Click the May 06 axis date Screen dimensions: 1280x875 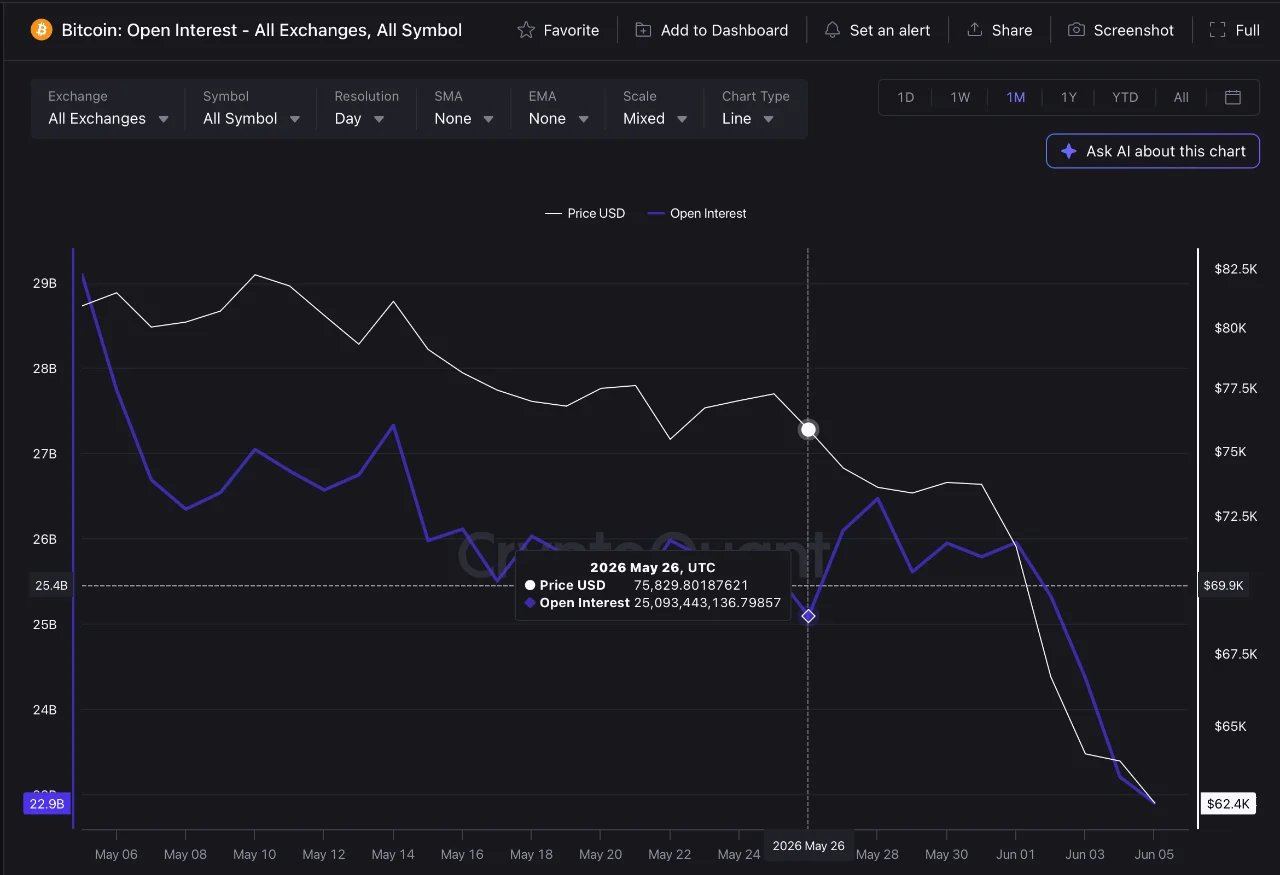coord(116,854)
